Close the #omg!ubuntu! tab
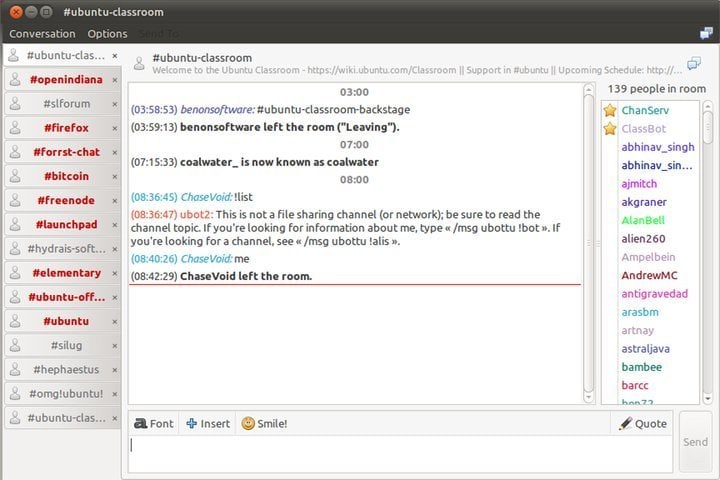720x480 pixels. [115, 394]
